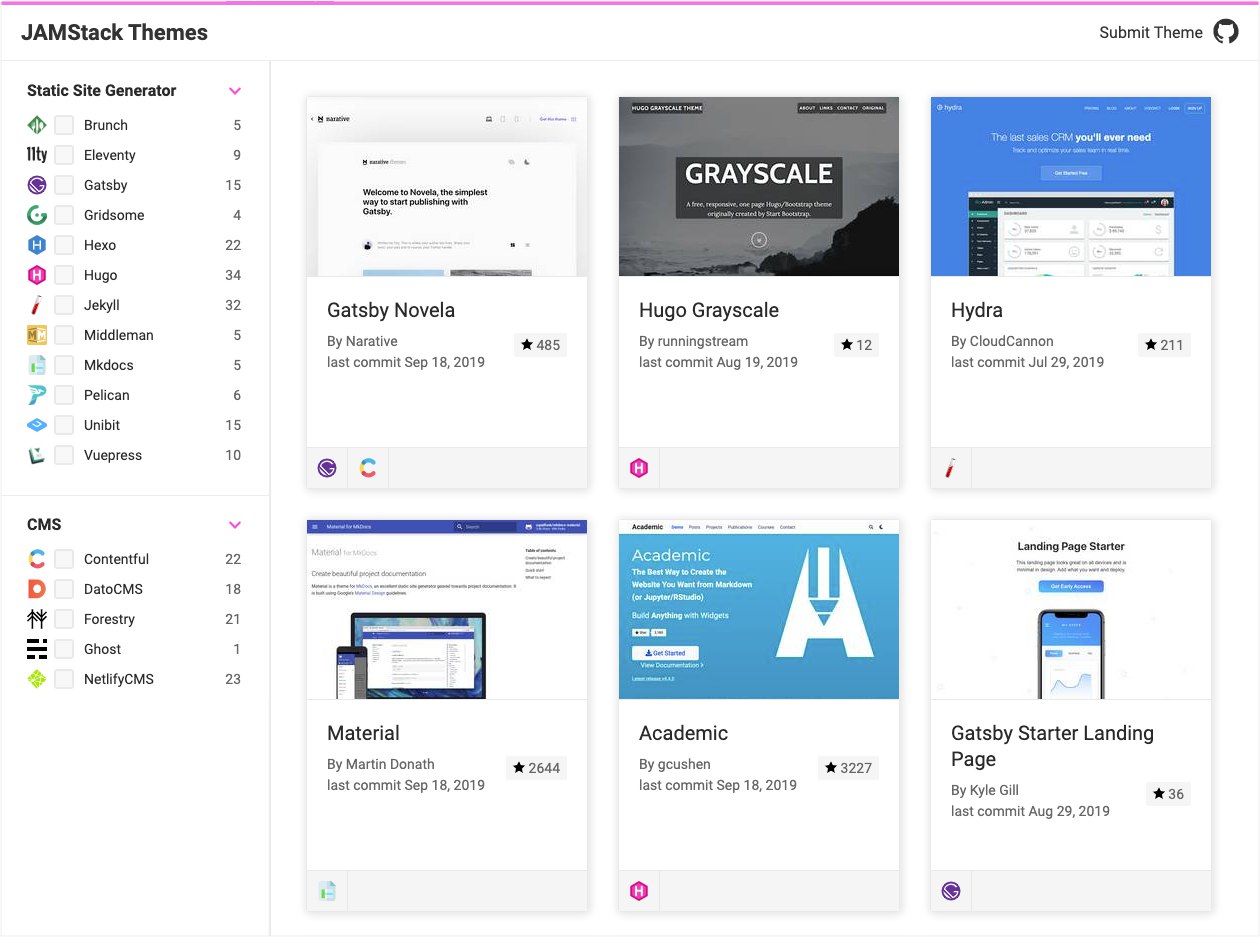Tick the NetlifyCMS checkbox
Image resolution: width=1260 pixels, height=937 pixels.
(x=64, y=679)
